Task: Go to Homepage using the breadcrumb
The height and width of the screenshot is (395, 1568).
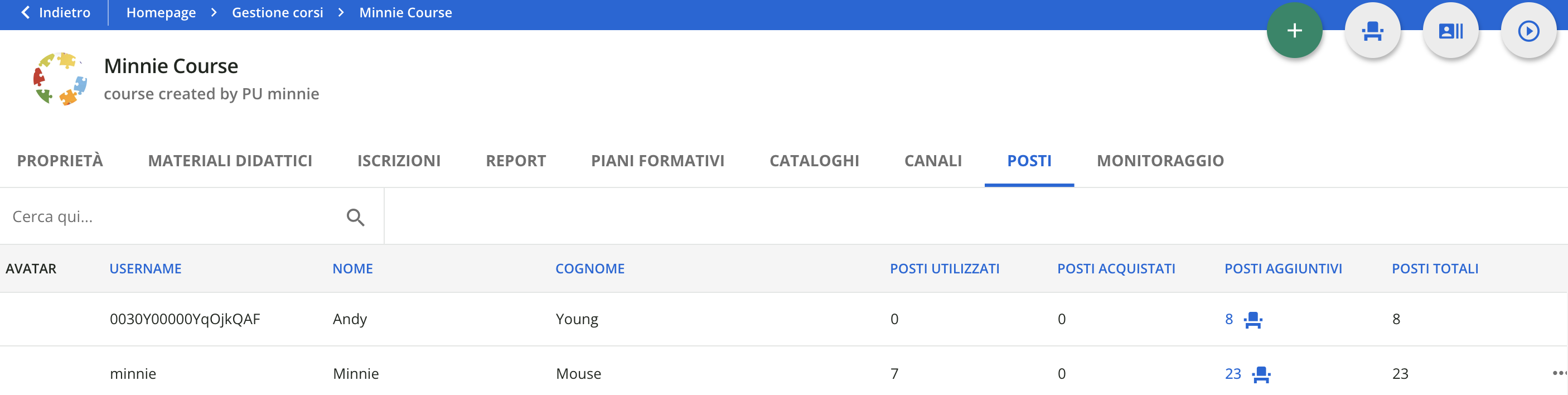Action: [160, 12]
